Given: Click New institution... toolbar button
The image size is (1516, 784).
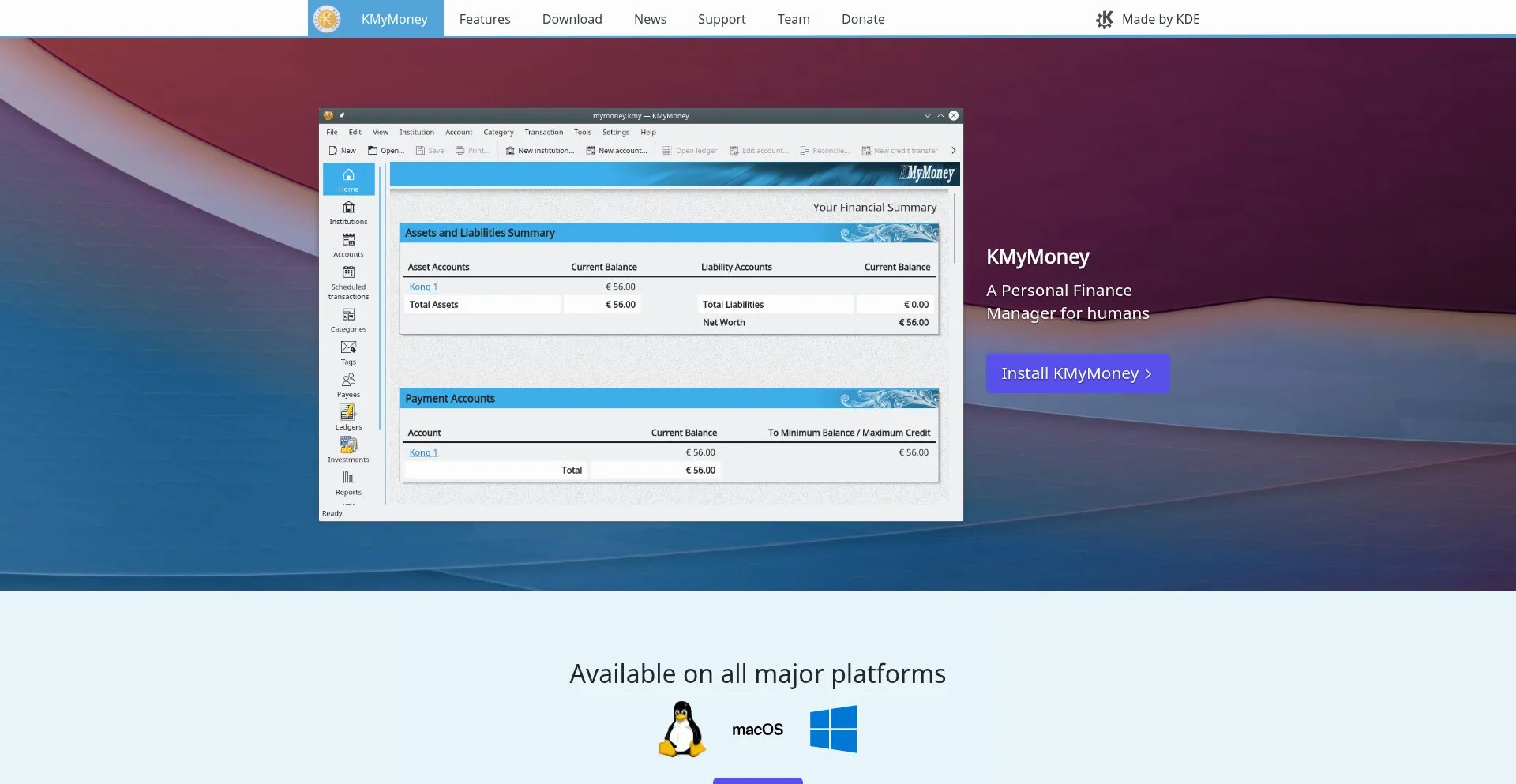Looking at the screenshot, I should [540, 150].
